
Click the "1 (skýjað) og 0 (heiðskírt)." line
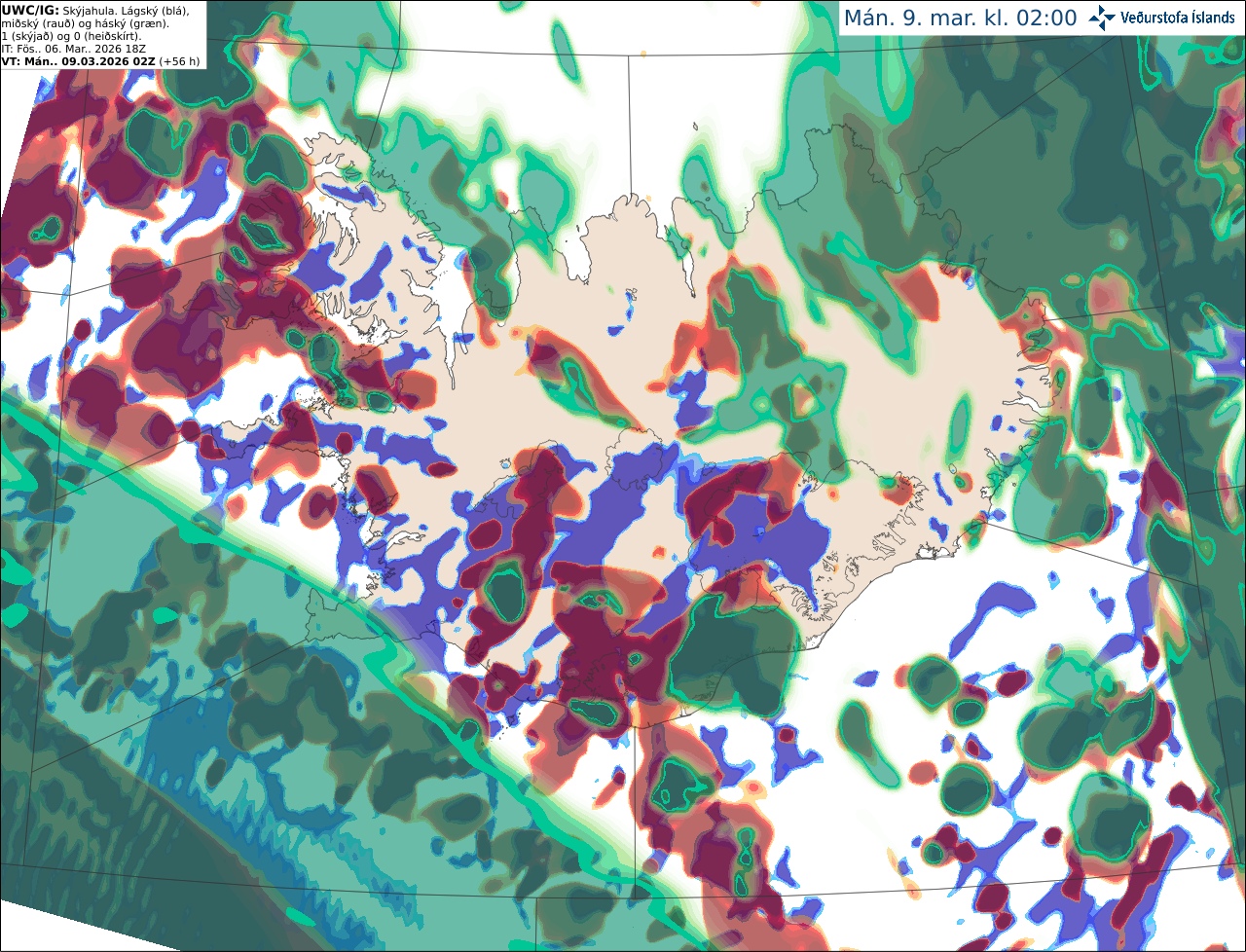71,36
